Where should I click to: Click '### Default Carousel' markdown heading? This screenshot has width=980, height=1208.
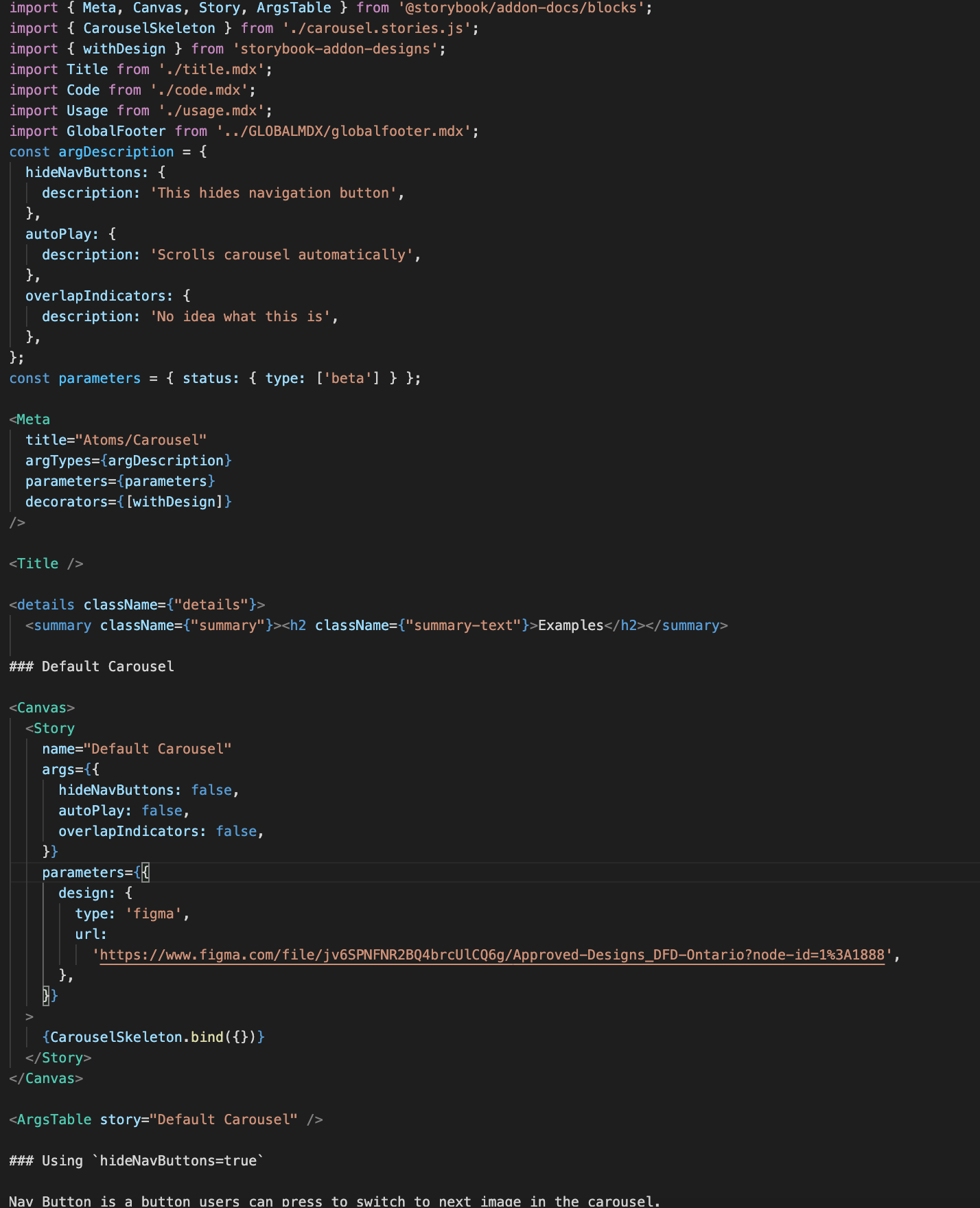pyautogui.click(x=91, y=666)
